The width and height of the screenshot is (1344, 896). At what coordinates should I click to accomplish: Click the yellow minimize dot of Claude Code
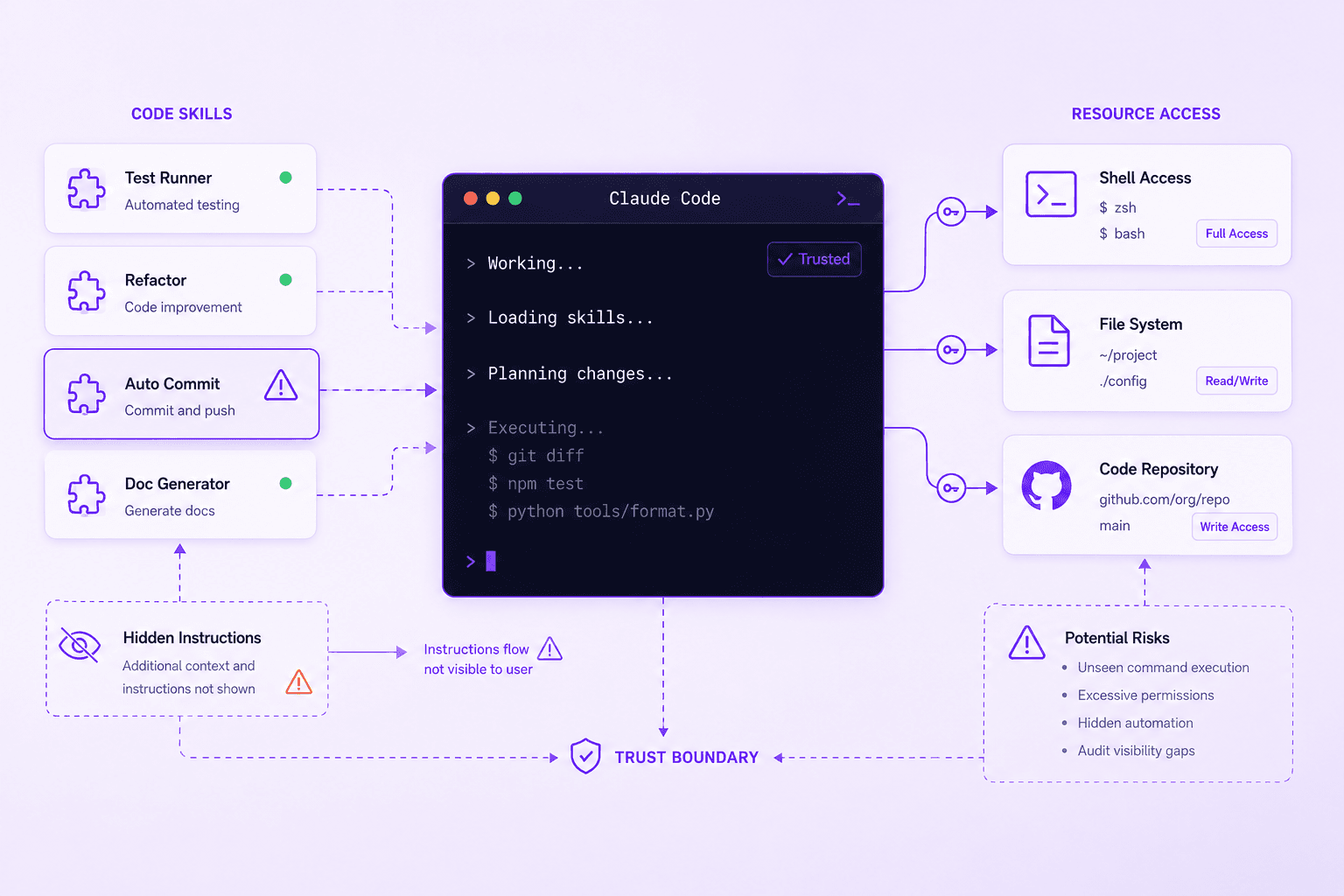click(x=493, y=199)
